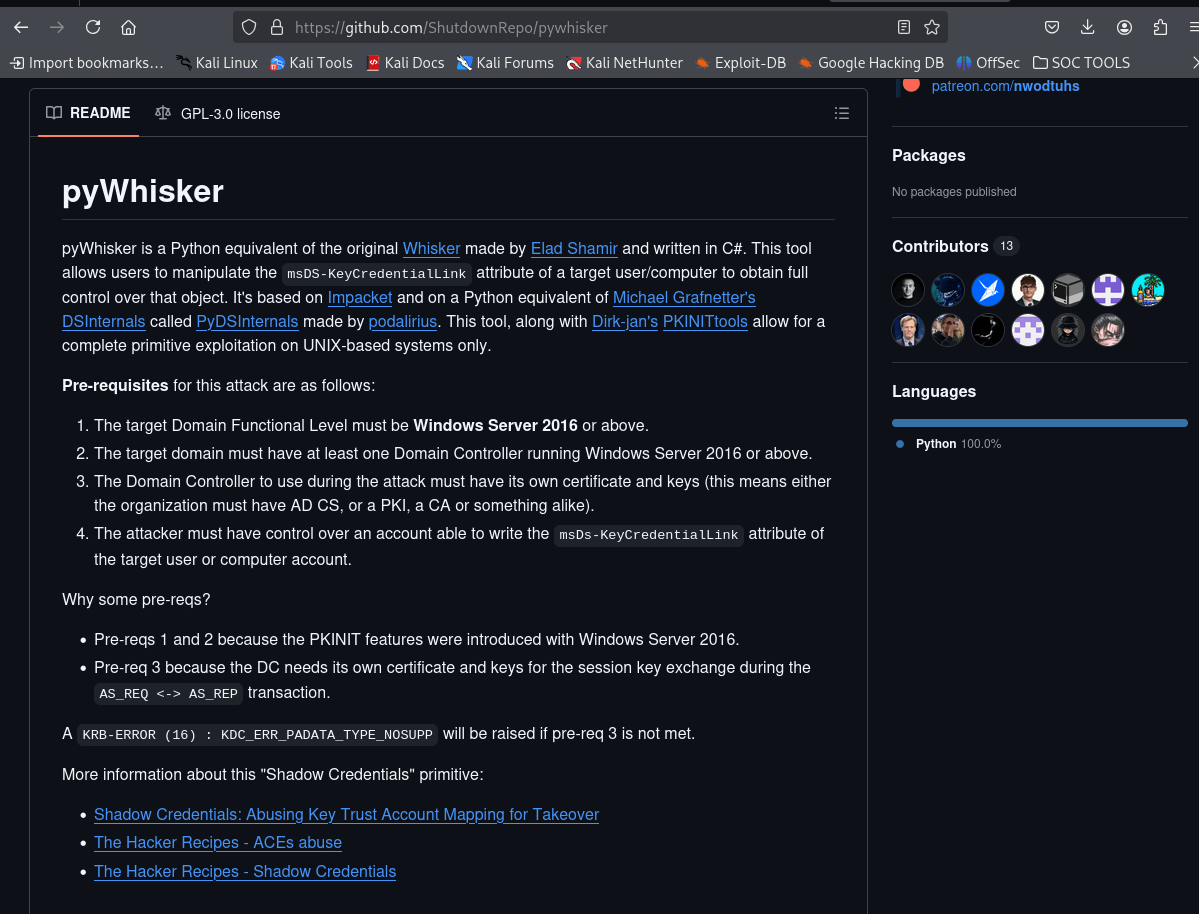Click the Languages heading
The image size is (1199, 914).
pyautogui.click(x=934, y=392)
